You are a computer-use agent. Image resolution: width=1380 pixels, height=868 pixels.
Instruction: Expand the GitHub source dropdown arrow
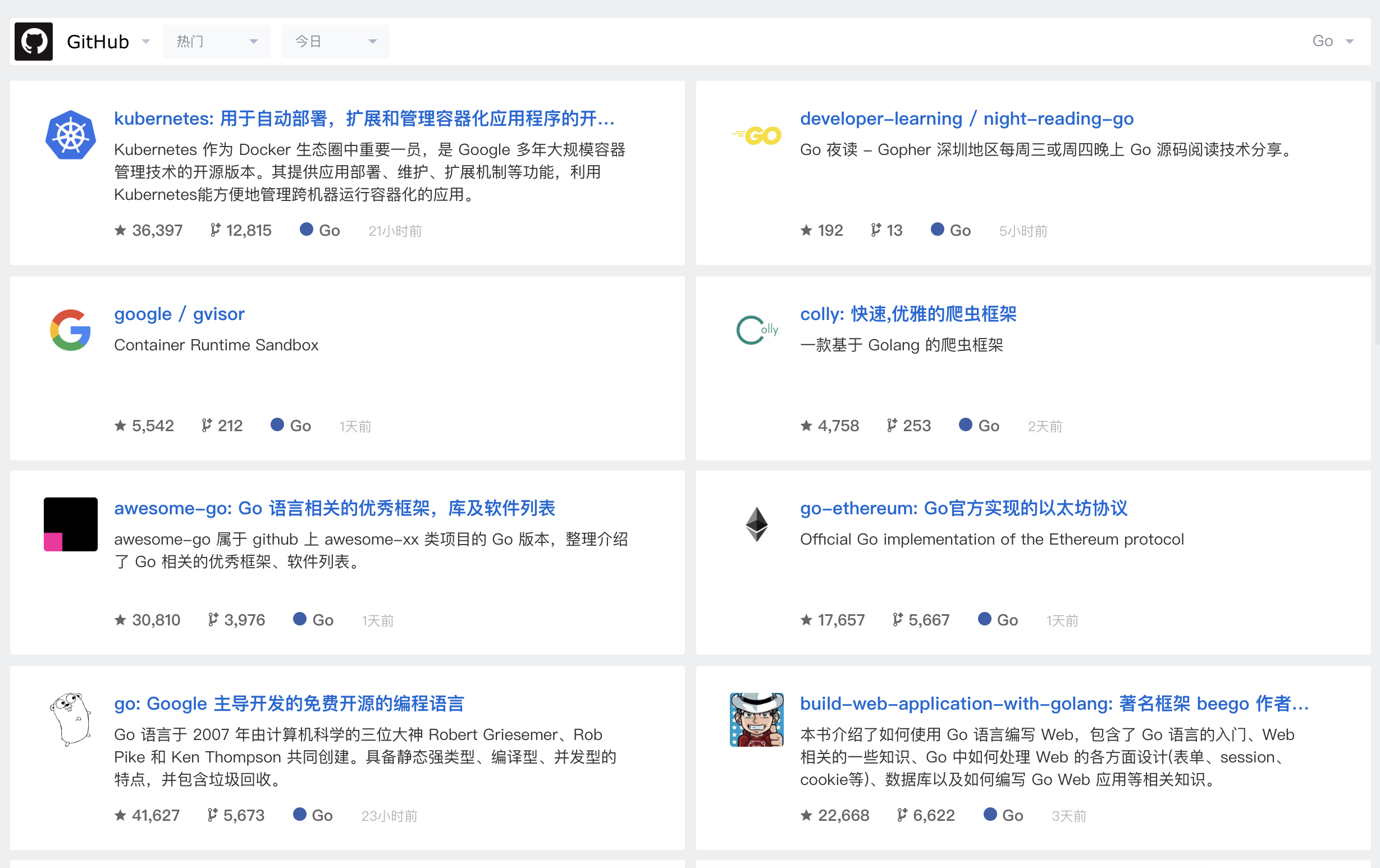[145, 41]
